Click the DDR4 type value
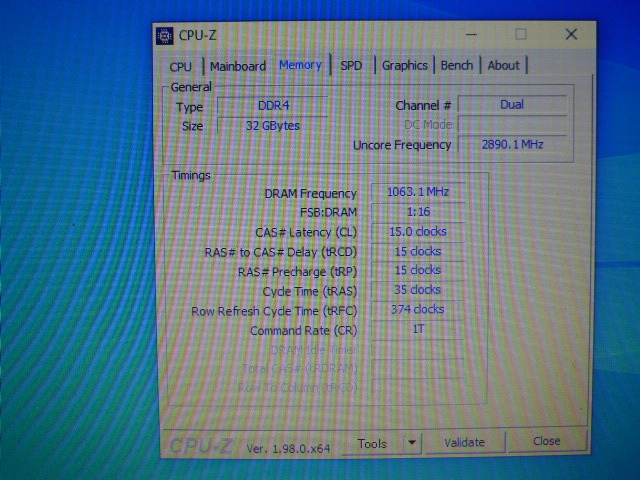This screenshot has height=480, width=640. [x=273, y=106]
